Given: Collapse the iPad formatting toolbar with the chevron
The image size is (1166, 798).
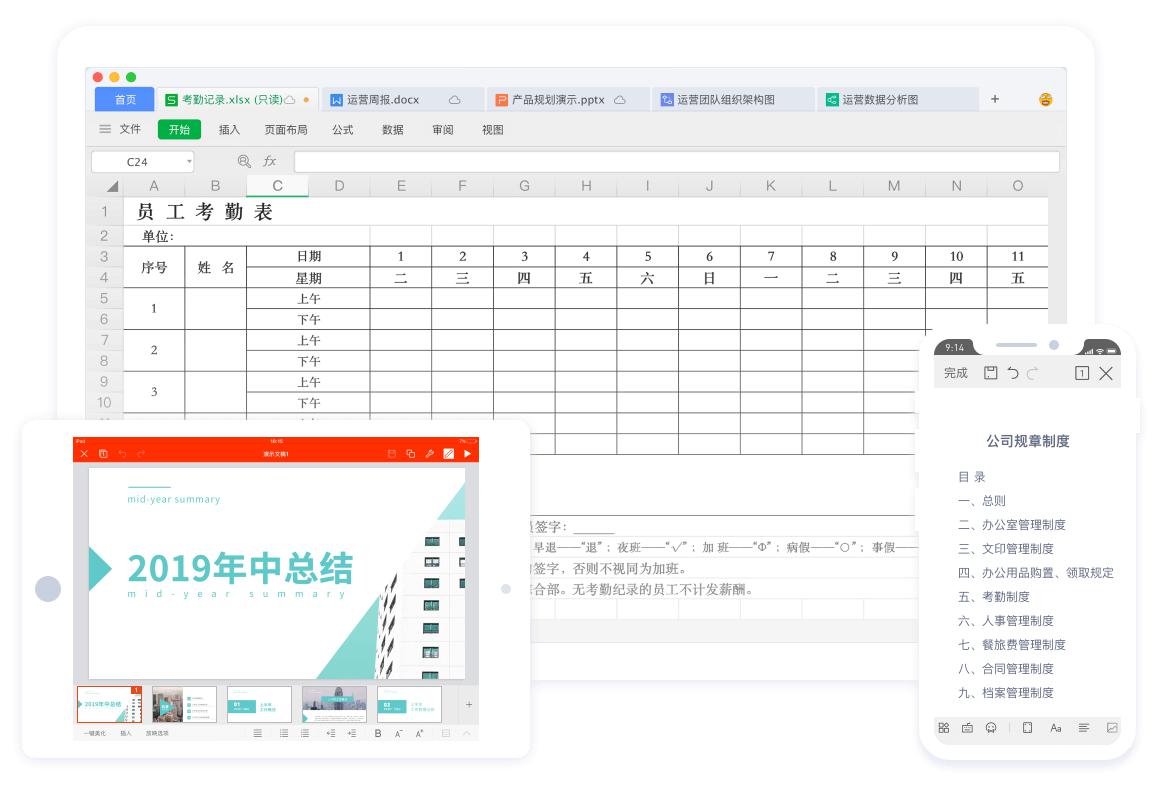Looking at the screenshot, I should [x=466, y=733].
